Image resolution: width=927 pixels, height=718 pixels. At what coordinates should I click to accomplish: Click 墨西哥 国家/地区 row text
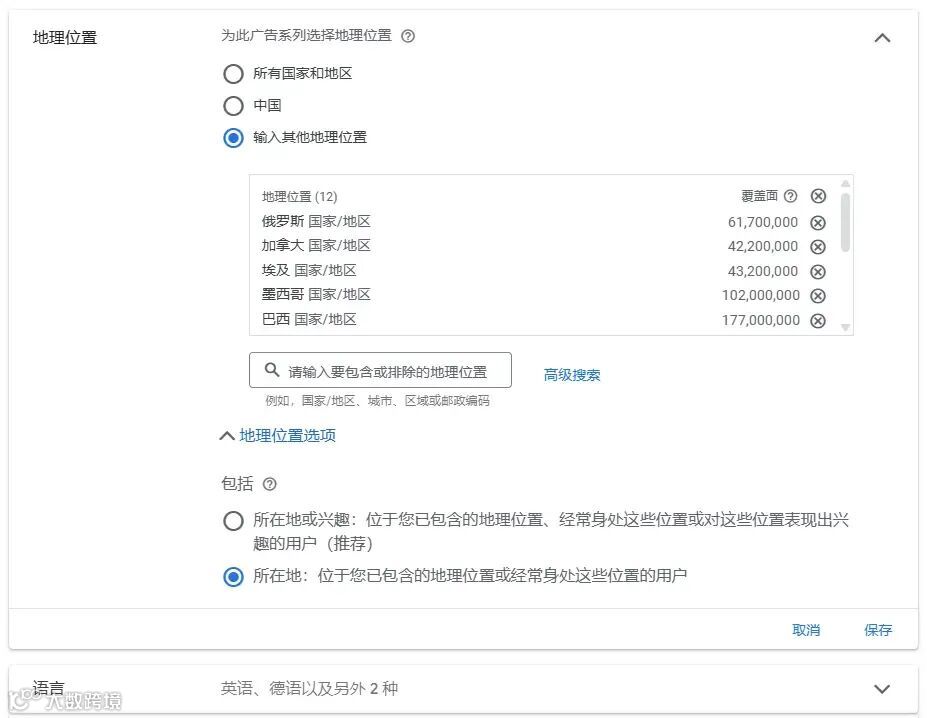click(x=316, y=295)
